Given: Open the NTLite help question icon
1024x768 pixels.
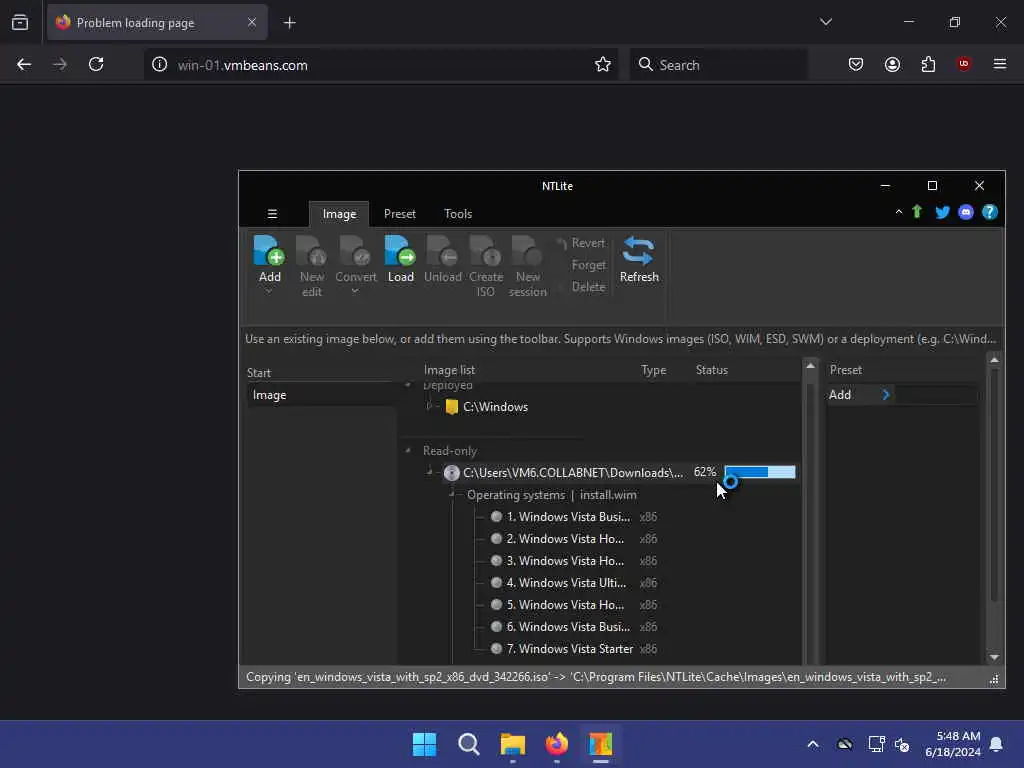Looking at the screenshot, I should (x=989, y=212).
